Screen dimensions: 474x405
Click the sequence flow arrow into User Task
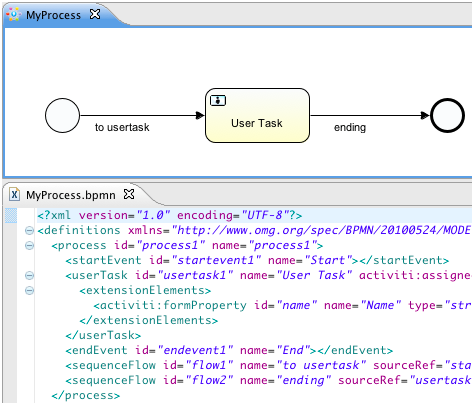(142, 116)
